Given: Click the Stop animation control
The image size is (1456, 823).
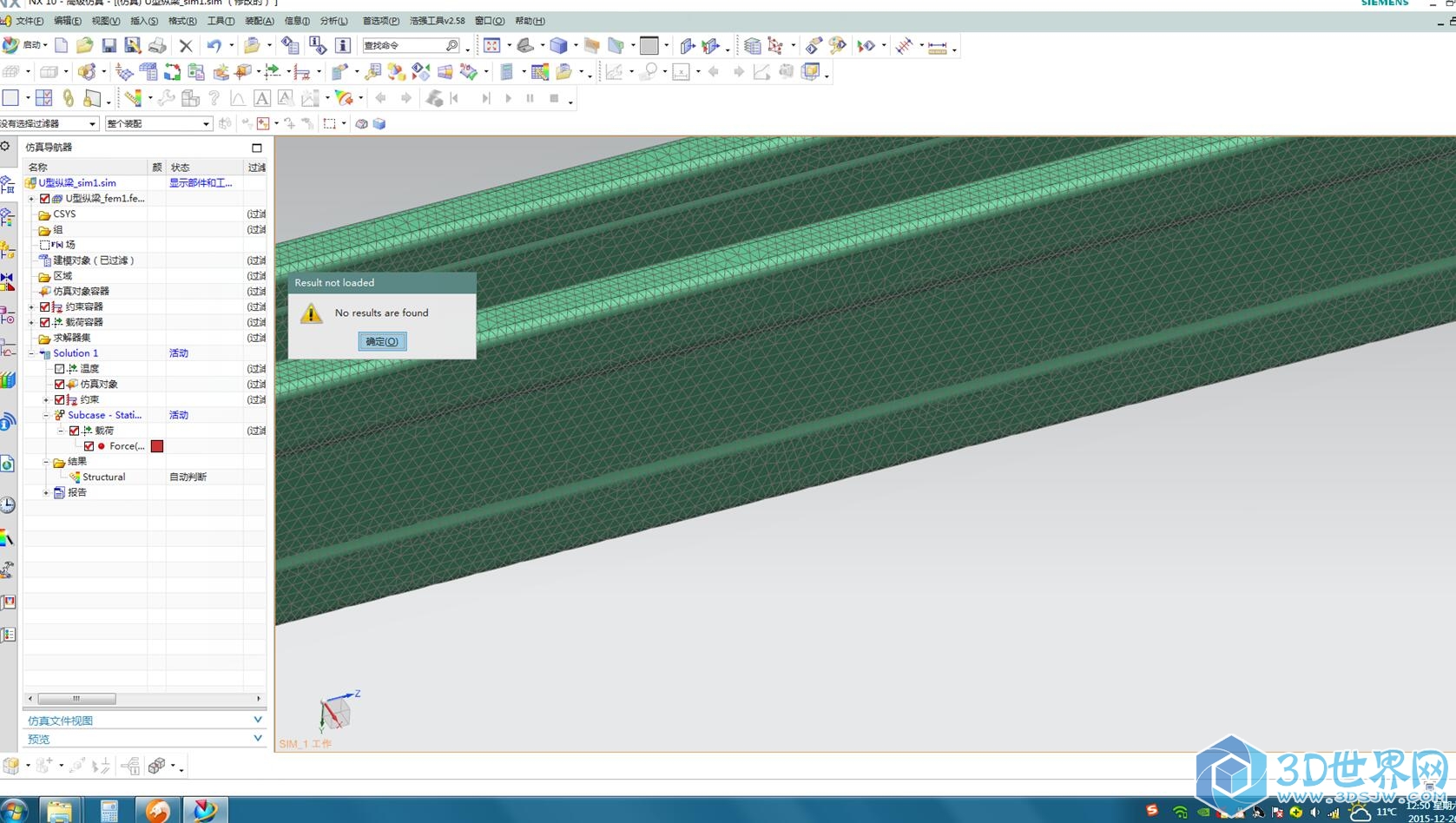Looking at the screenshot, I should point(554,98).
